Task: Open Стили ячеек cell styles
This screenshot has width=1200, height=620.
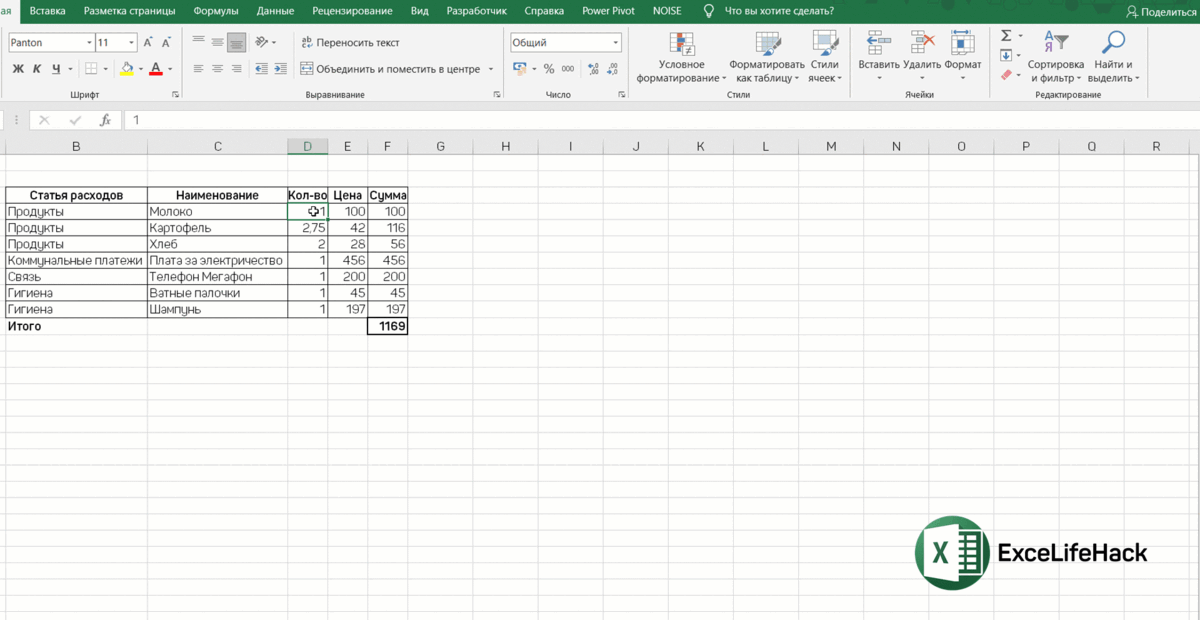Action: coord(825,56)
